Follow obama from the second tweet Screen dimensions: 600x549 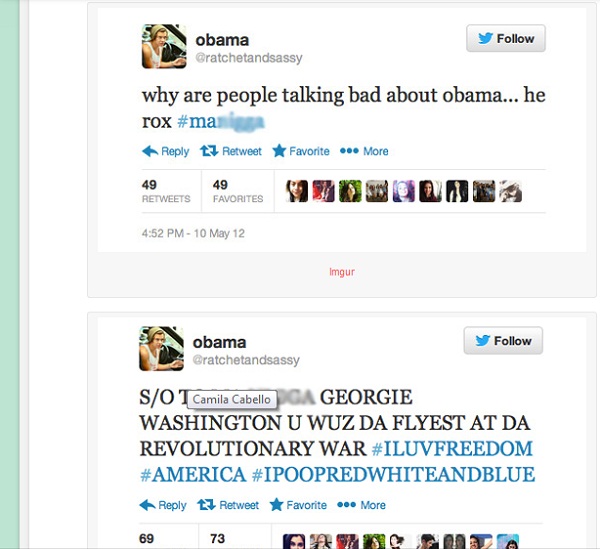click(503, 340)
